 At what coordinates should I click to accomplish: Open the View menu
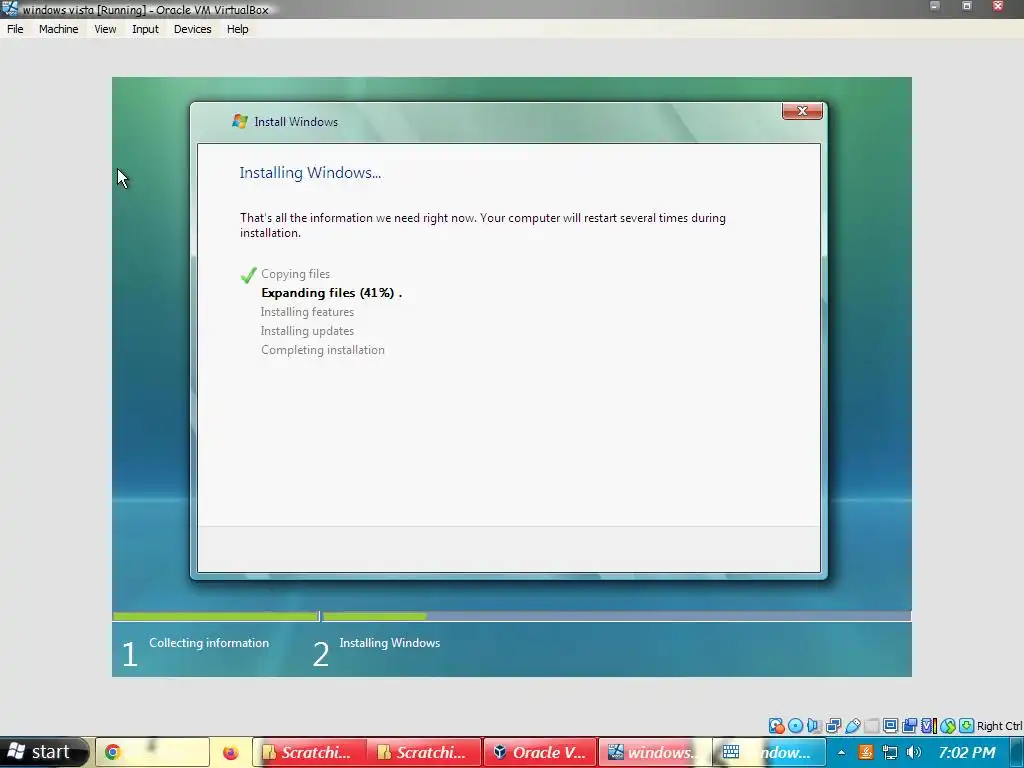coord(105,29)
